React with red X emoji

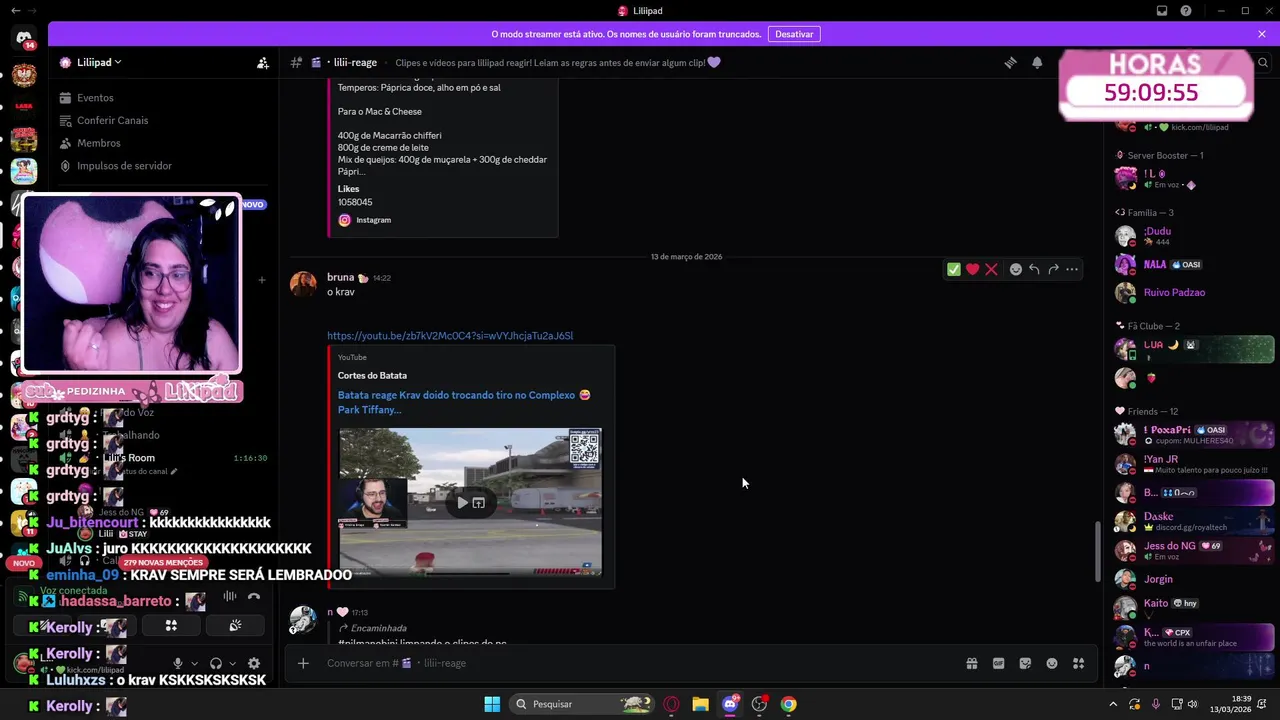tap(991, 269)
